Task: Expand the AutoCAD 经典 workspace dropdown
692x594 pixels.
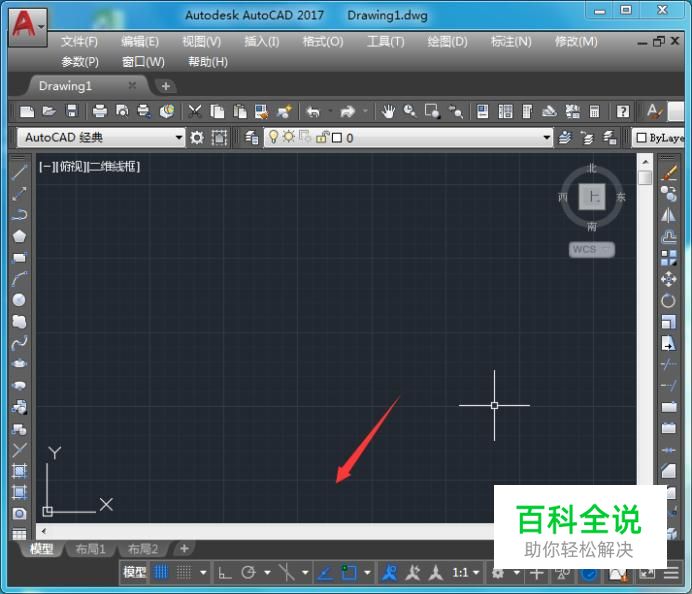Action: point(179,138)
